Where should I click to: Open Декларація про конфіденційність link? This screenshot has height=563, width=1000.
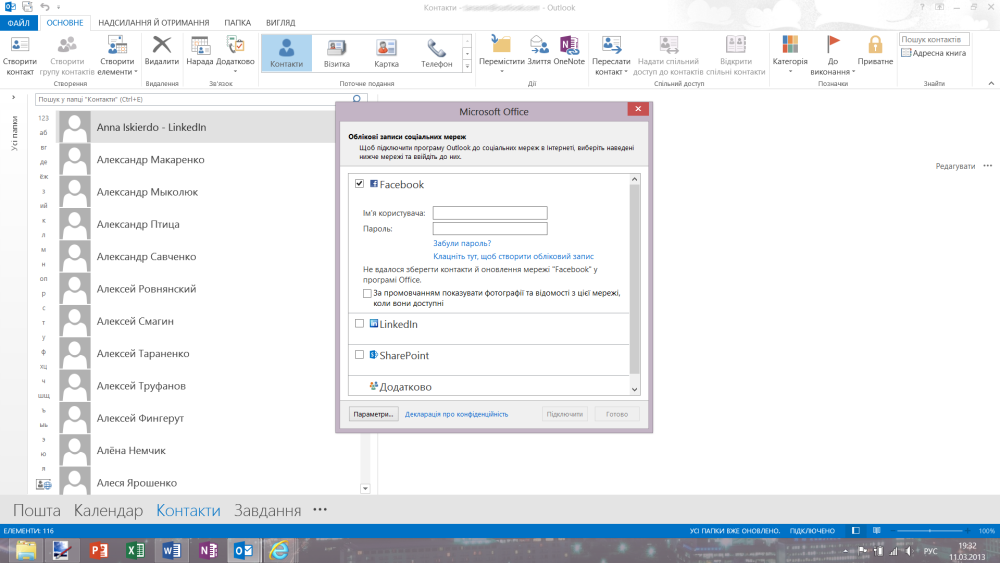457,414
